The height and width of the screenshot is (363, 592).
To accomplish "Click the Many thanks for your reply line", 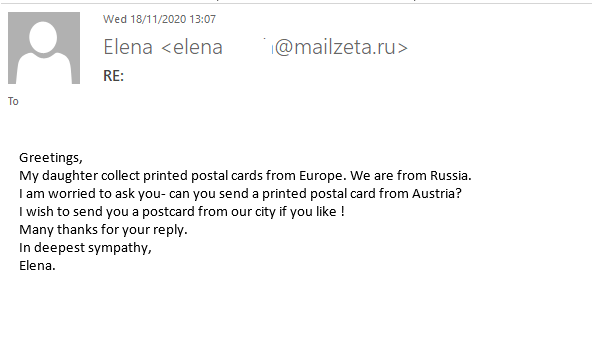I will (x=103, y=230).
